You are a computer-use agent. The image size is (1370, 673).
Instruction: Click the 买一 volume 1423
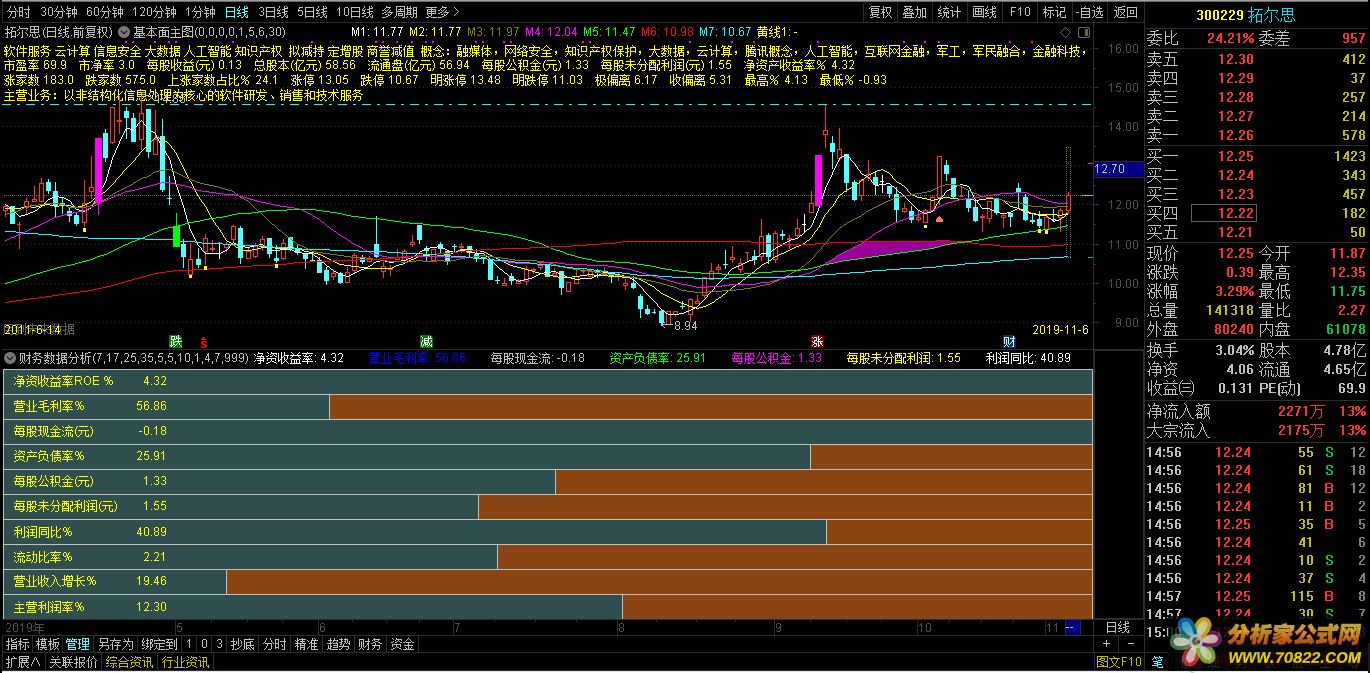[1349, 156]
